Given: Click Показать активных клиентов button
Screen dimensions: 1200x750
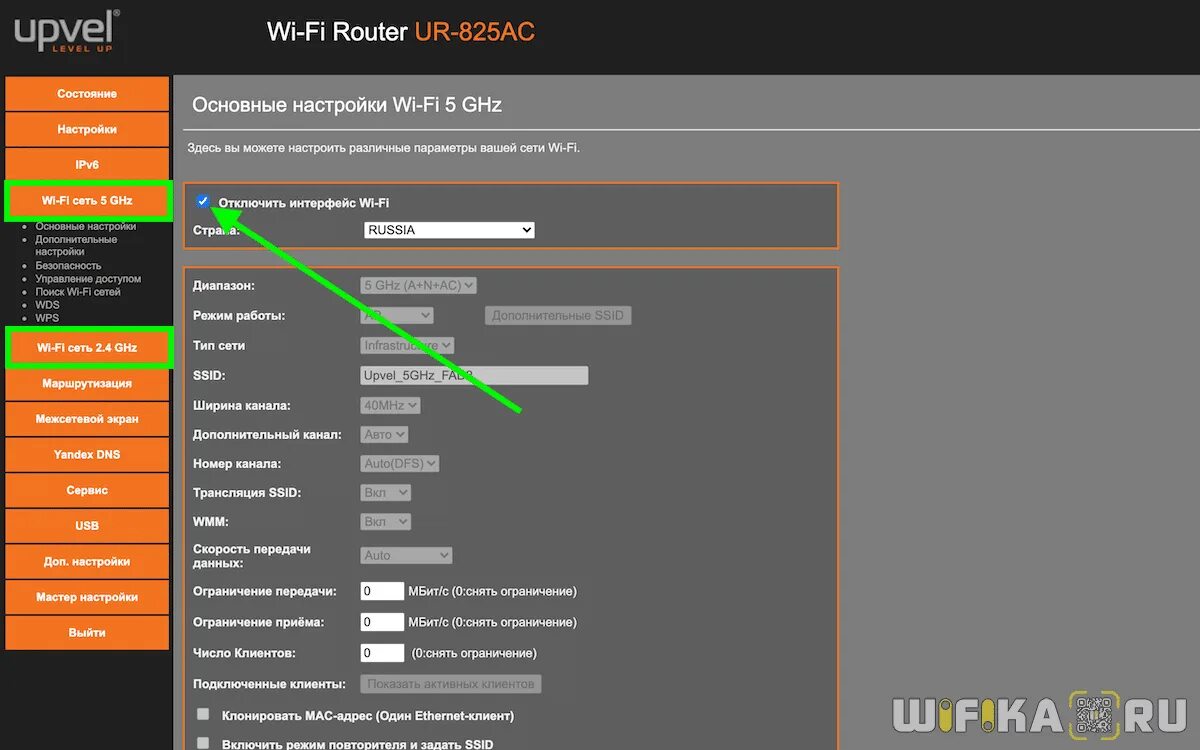Looking at the screenshot, I should point(451,684).
